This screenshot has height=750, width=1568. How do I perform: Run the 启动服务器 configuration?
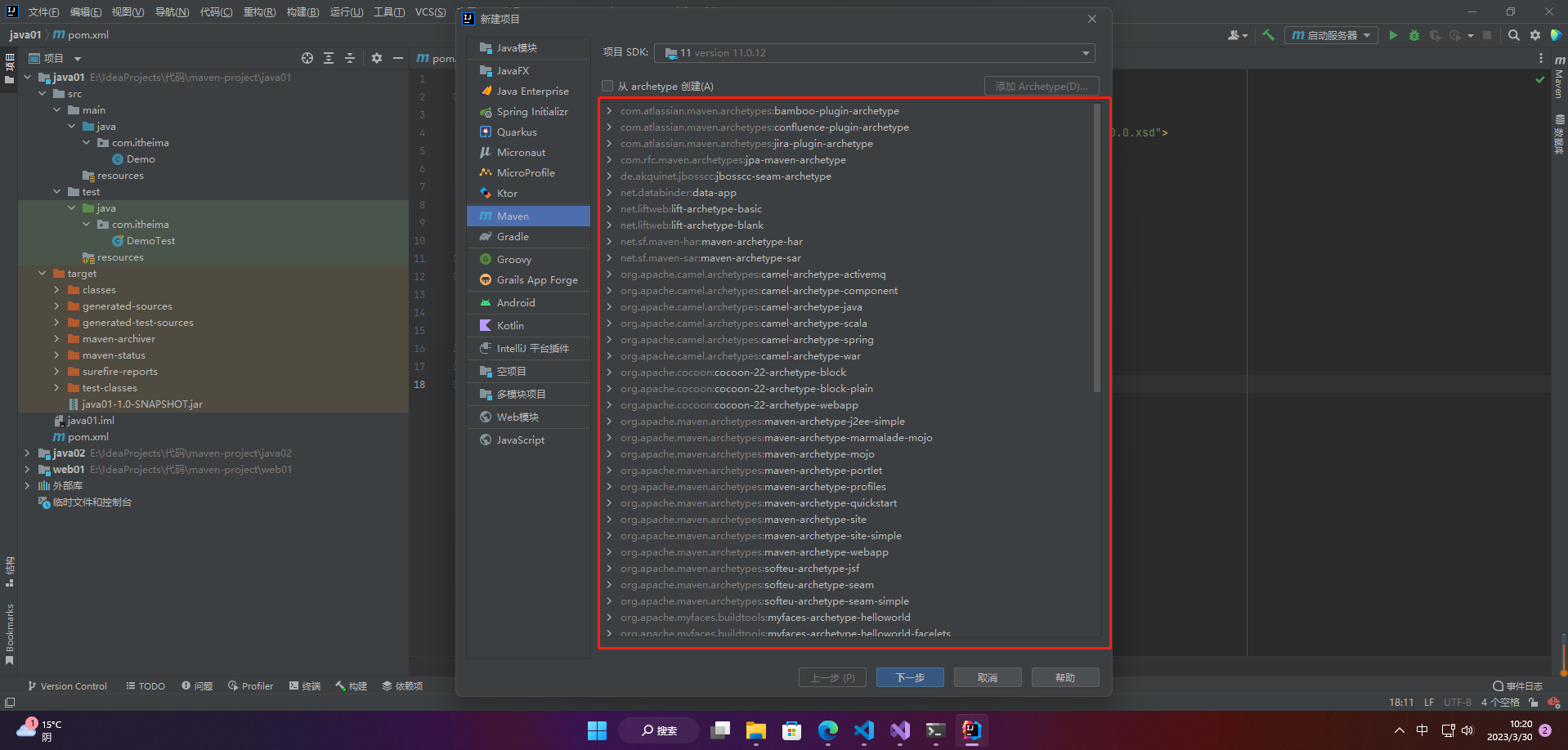(x=1393, y=35)
